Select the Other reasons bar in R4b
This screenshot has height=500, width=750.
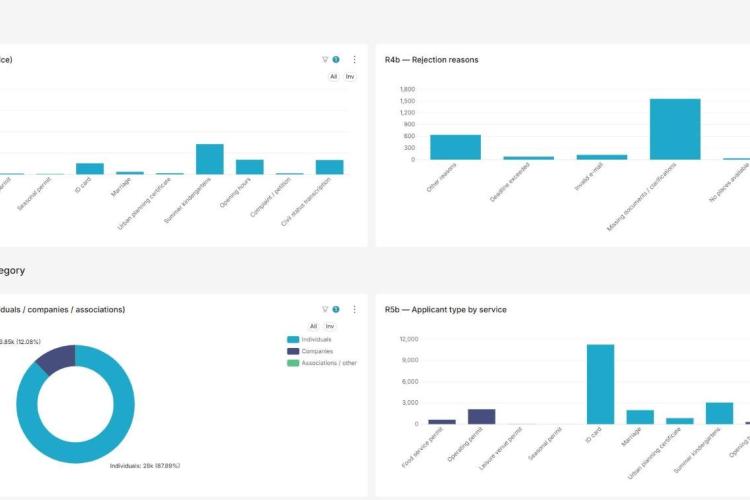(x=455, y=147)
